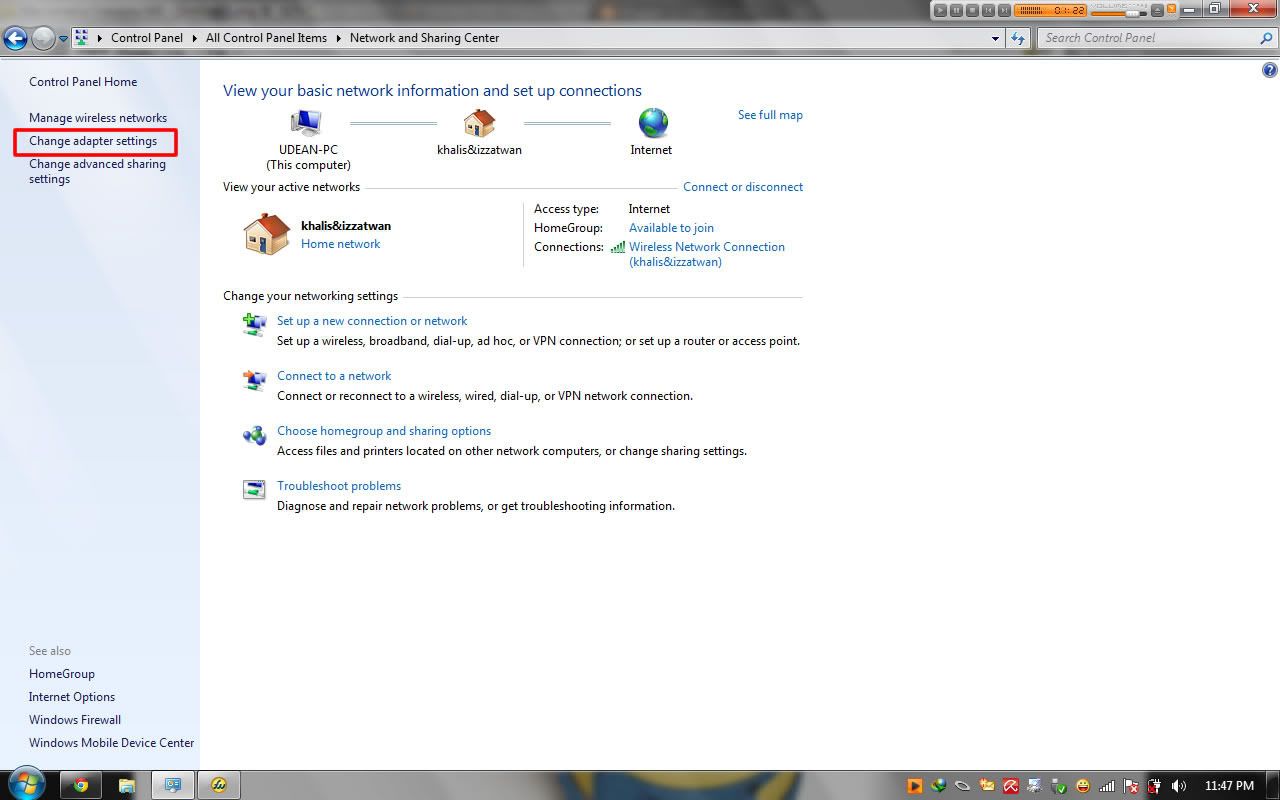The image size is (1280, 800).
Task: Select All Control Panel Items breadcrumb
Action: point(266,38)
